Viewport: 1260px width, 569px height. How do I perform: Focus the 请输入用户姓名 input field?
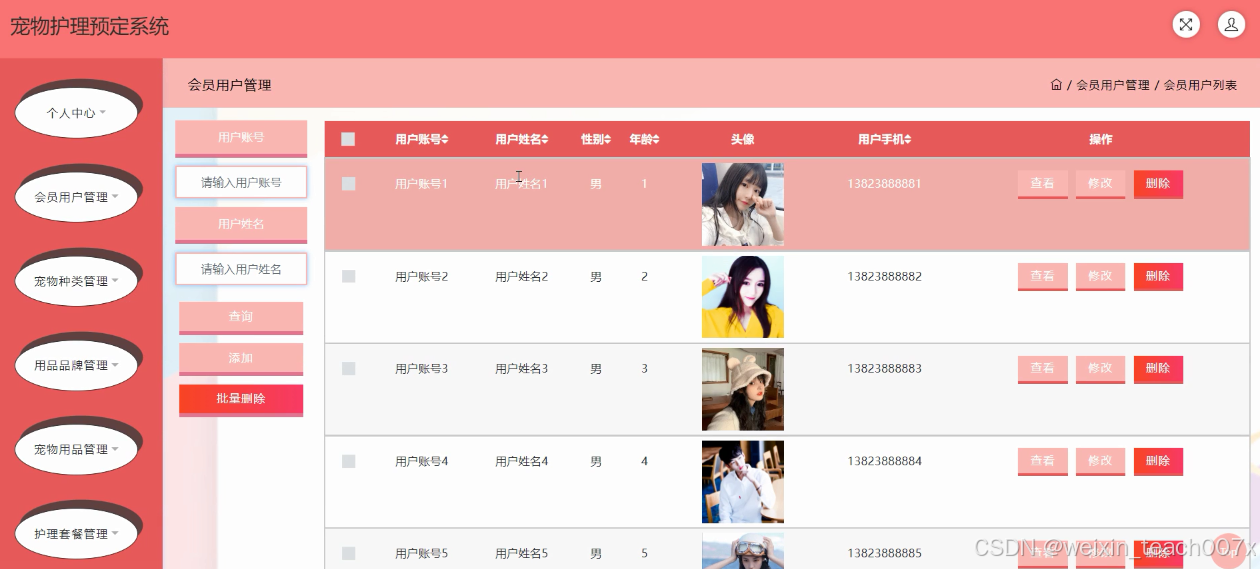pyautogui.click(x=241, y=269)
